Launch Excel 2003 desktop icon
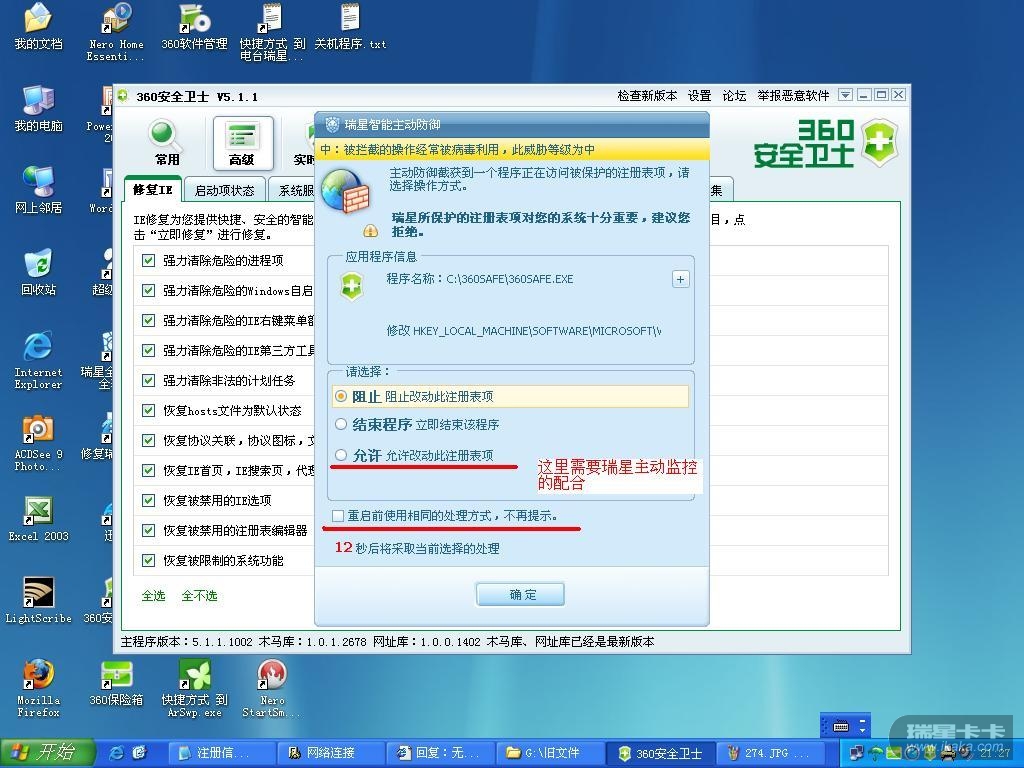The width and height of the screenshot is (1024, 768). (x=39, y=519)
